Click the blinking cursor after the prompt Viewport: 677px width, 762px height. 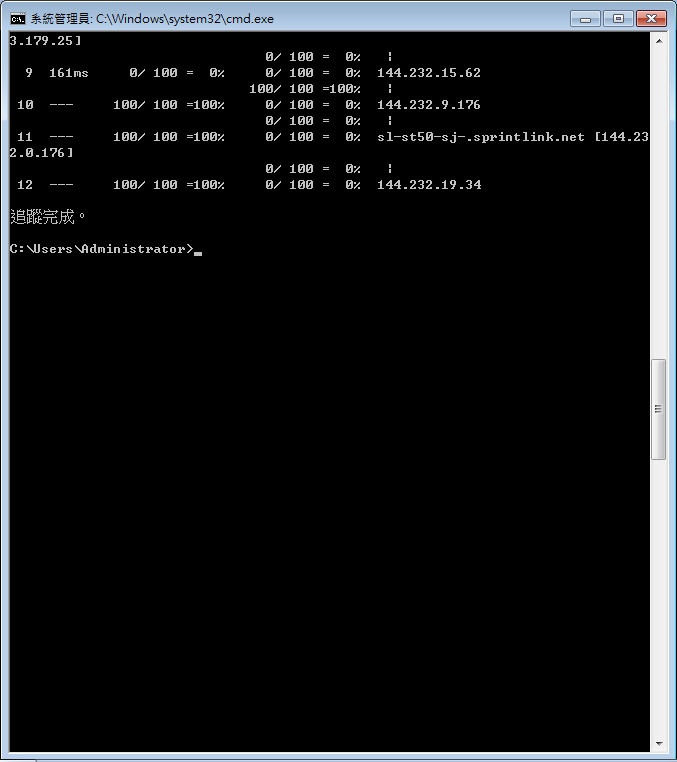pos(198,253)
